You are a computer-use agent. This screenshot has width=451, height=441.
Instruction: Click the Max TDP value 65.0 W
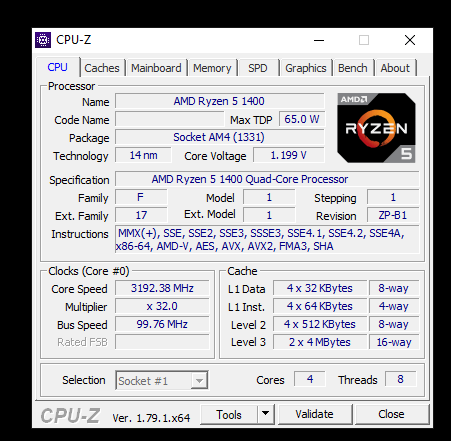pyautogui.click(x=302, y=119)
